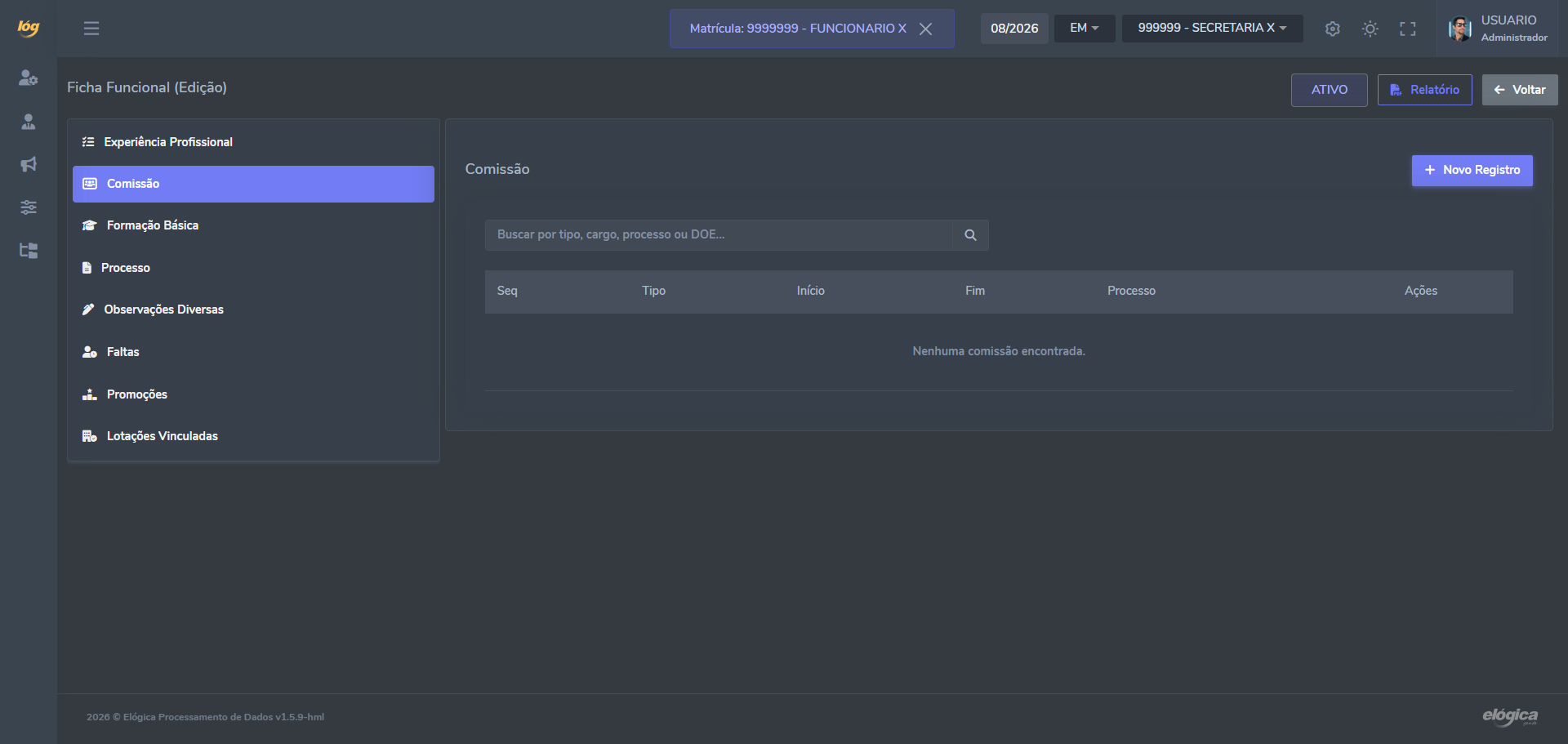Click the Processo column header in table
This screenshot has width=1568, height=744.
pos(1131,291)
